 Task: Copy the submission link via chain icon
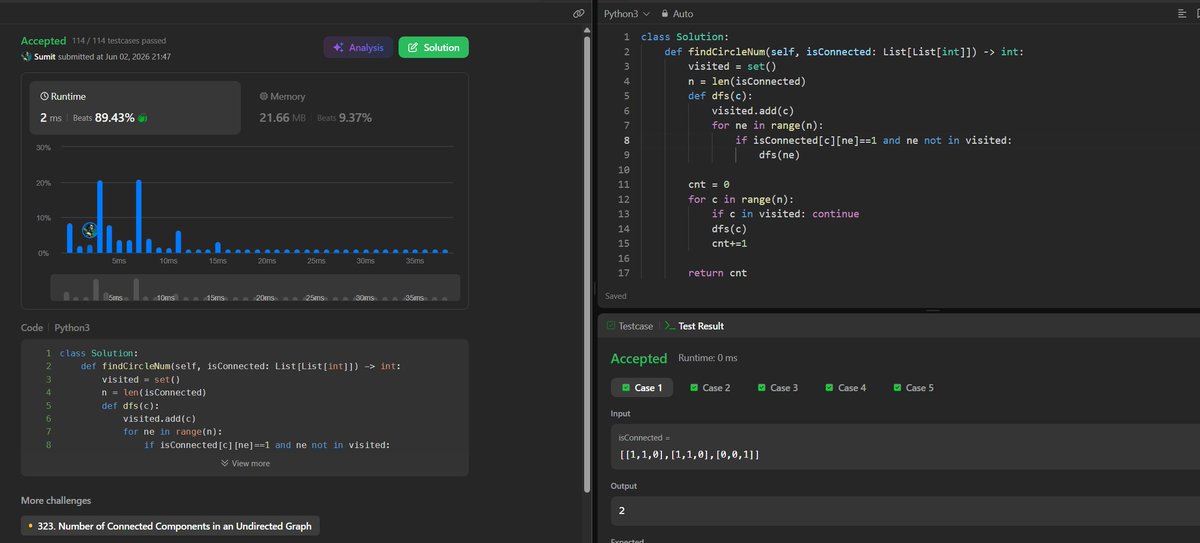pyautogui.click(x=578, y=14)
